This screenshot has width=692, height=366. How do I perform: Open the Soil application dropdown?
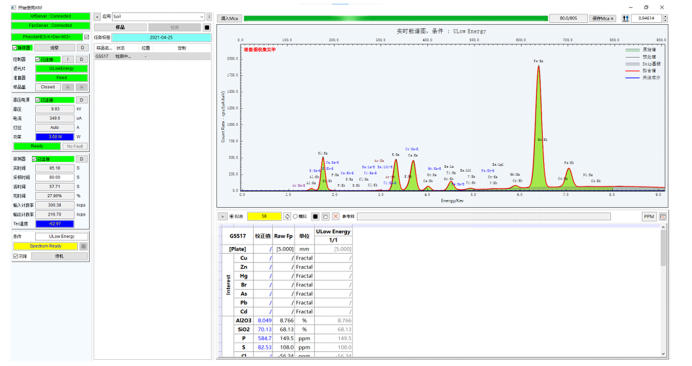coord(158,16)
